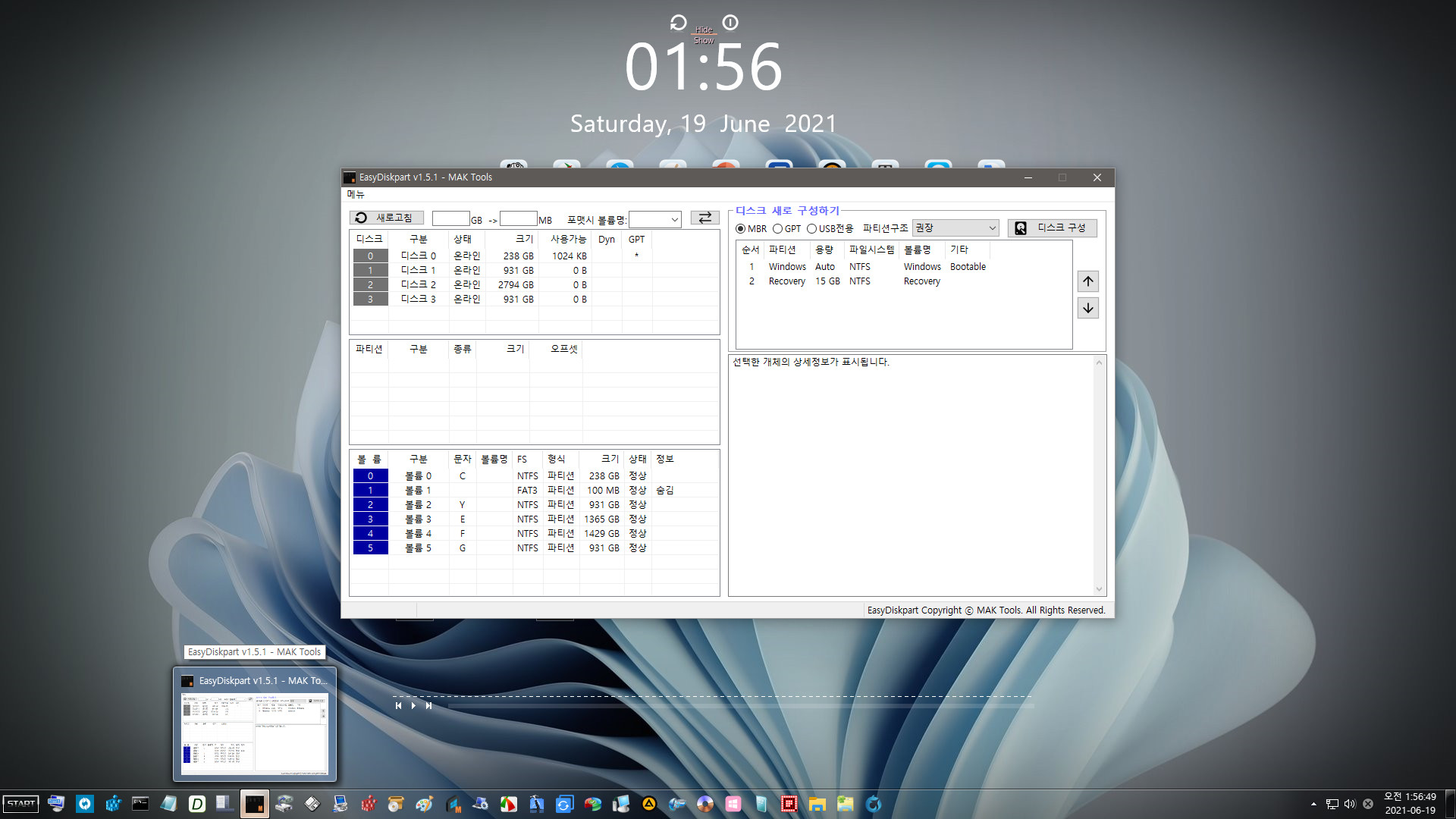
Task: Click the media widget progress bar
Action: click(741, 705)
